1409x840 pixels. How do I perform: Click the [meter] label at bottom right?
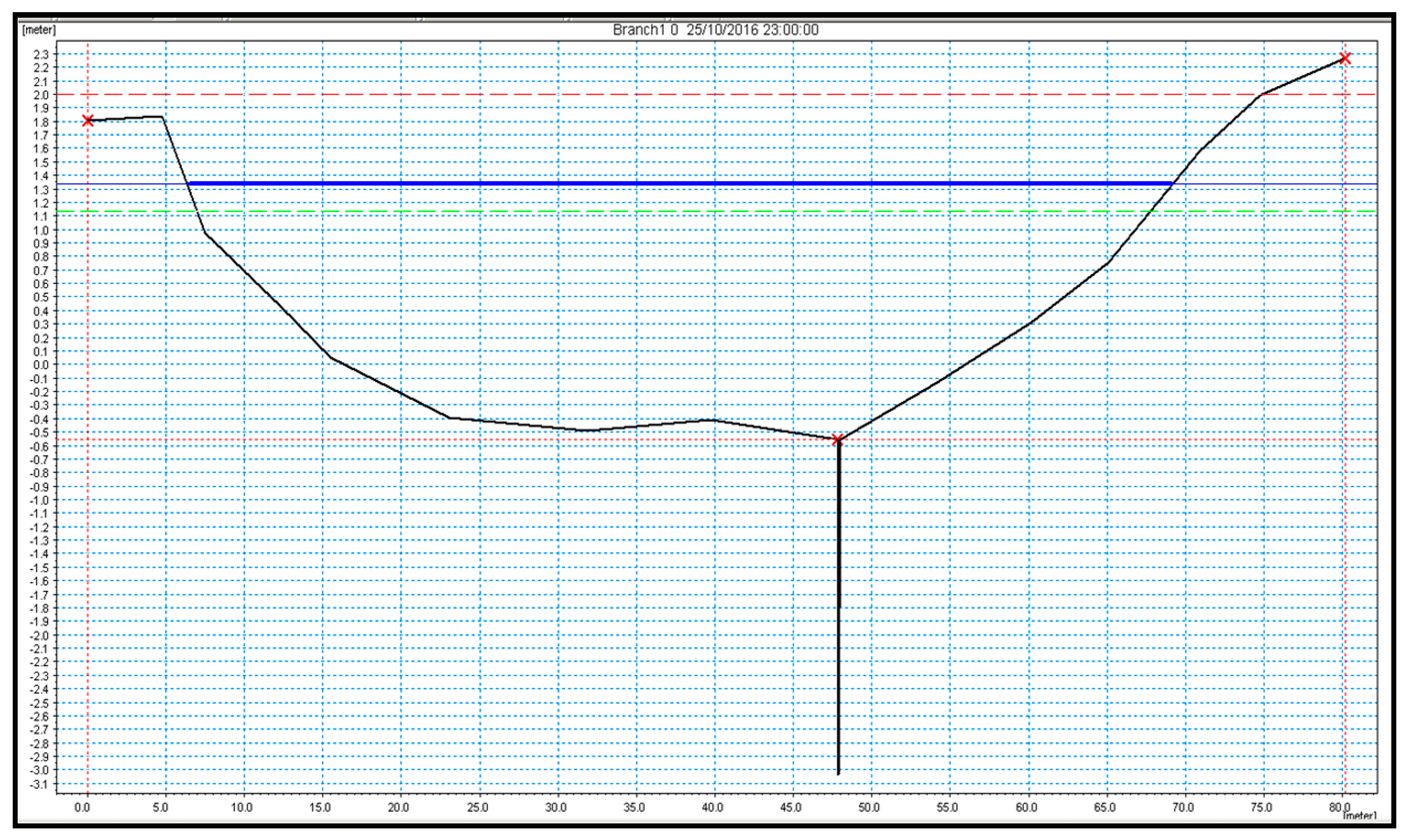pyautogui.click(x=1360, y=816)
